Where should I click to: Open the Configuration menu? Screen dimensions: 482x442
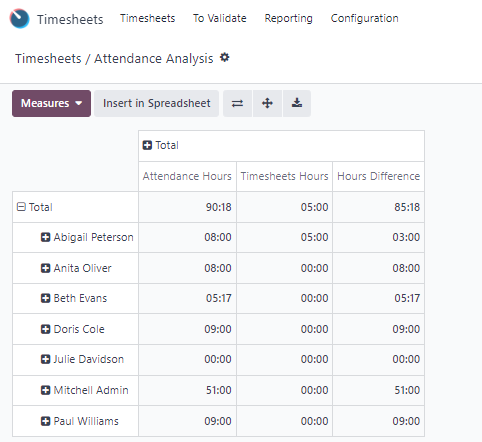pos(364,18)
